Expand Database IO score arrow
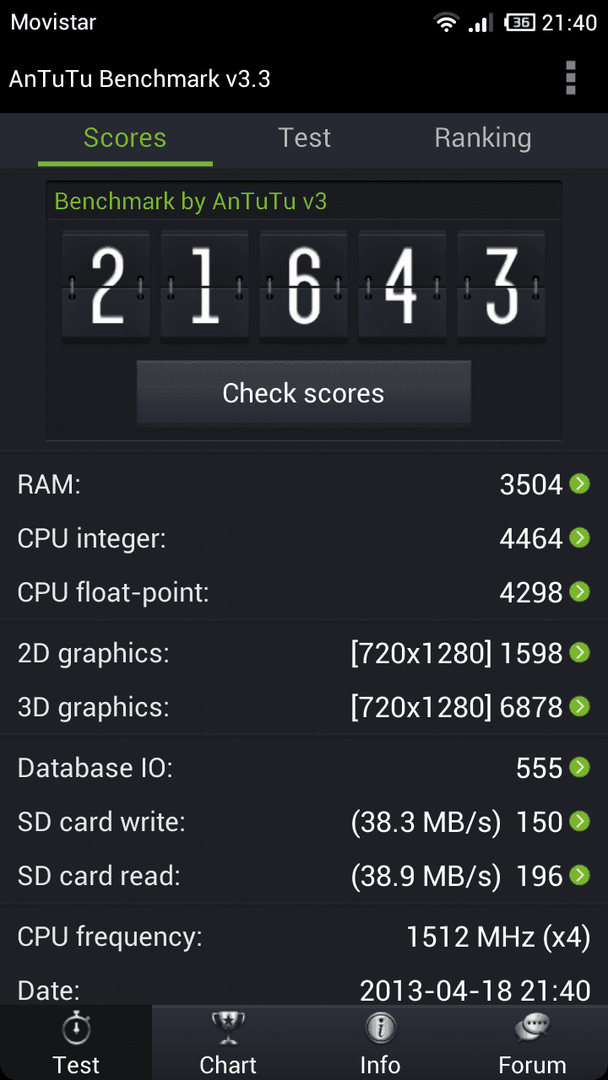 click(x=580, y=767)
